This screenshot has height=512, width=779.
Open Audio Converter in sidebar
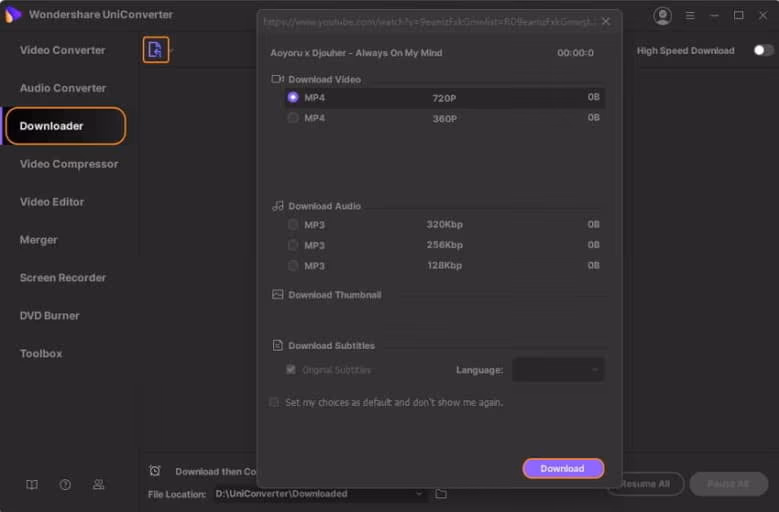[63, 88]
